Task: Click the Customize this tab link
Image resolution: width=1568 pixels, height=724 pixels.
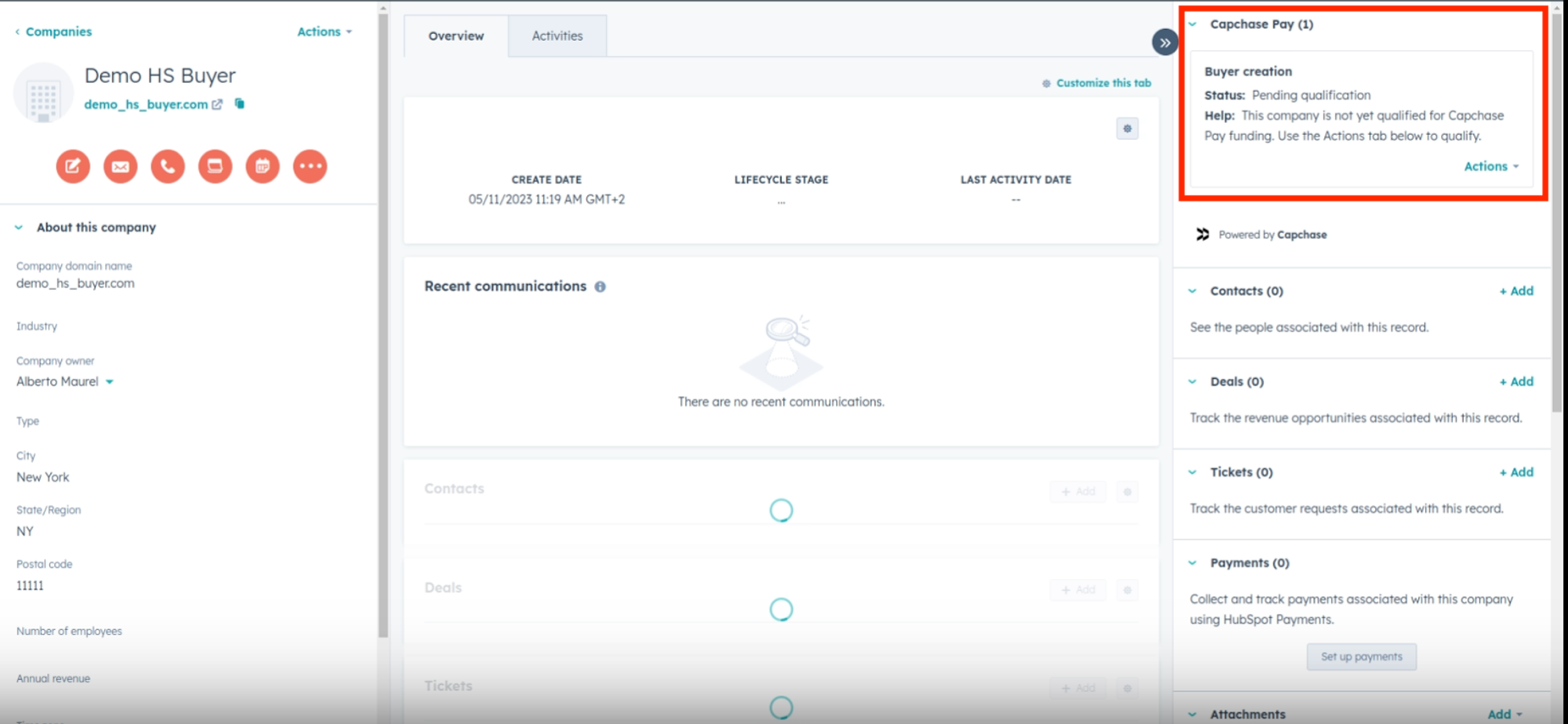Action: (x=1097, y=83)
